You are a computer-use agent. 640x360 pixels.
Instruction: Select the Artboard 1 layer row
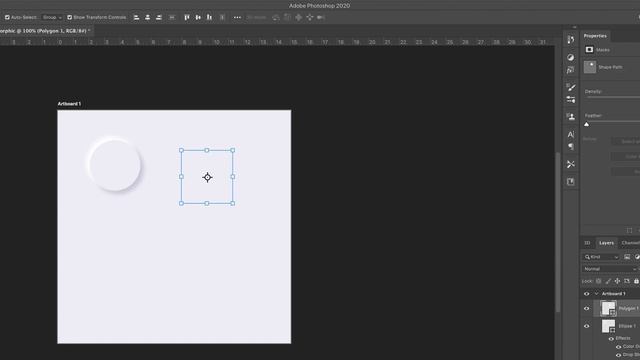tap(610, 294)
